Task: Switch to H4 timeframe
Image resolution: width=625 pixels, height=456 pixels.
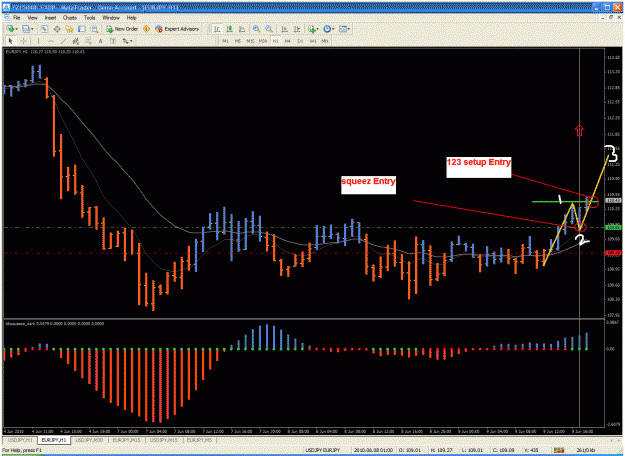Action: pyautogui.click(x=287, y=41)
